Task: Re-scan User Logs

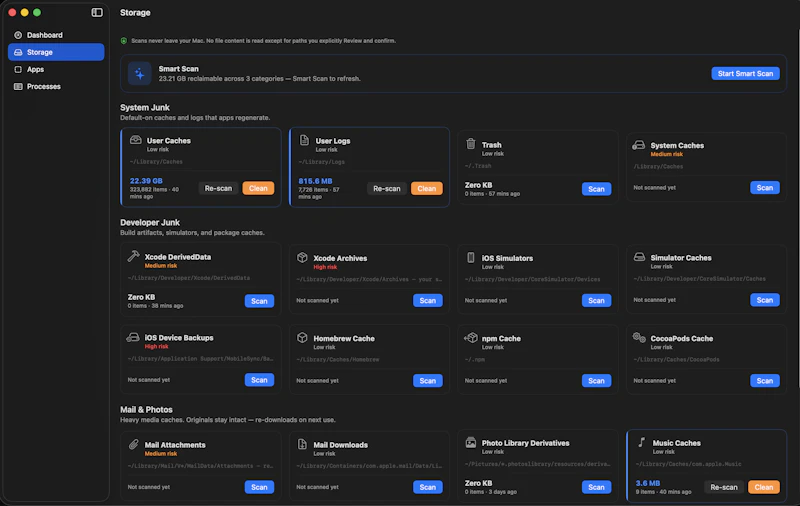Action: pos(386,189)
